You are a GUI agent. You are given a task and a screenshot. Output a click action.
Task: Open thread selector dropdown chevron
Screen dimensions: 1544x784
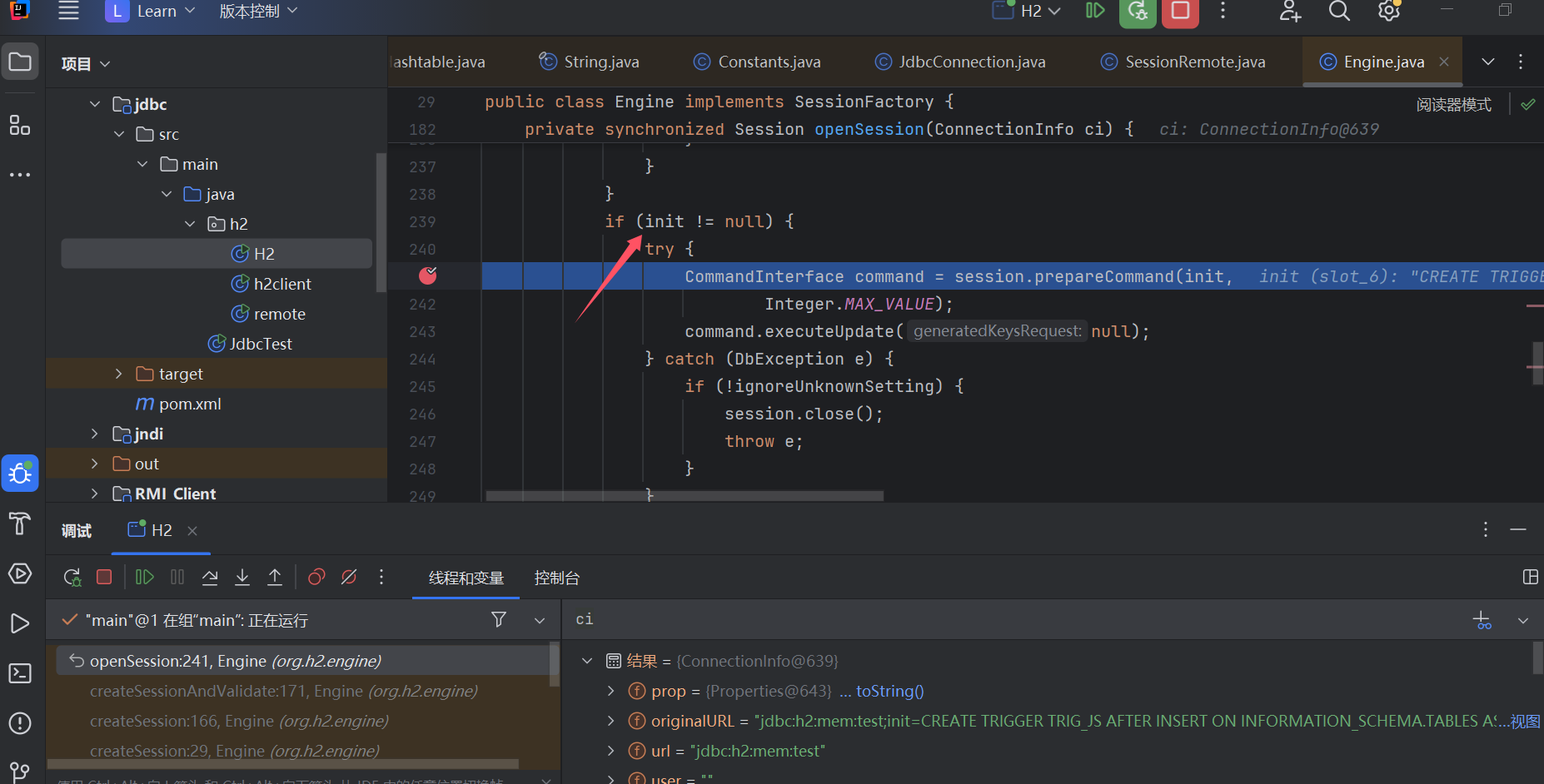click(540, 620)
